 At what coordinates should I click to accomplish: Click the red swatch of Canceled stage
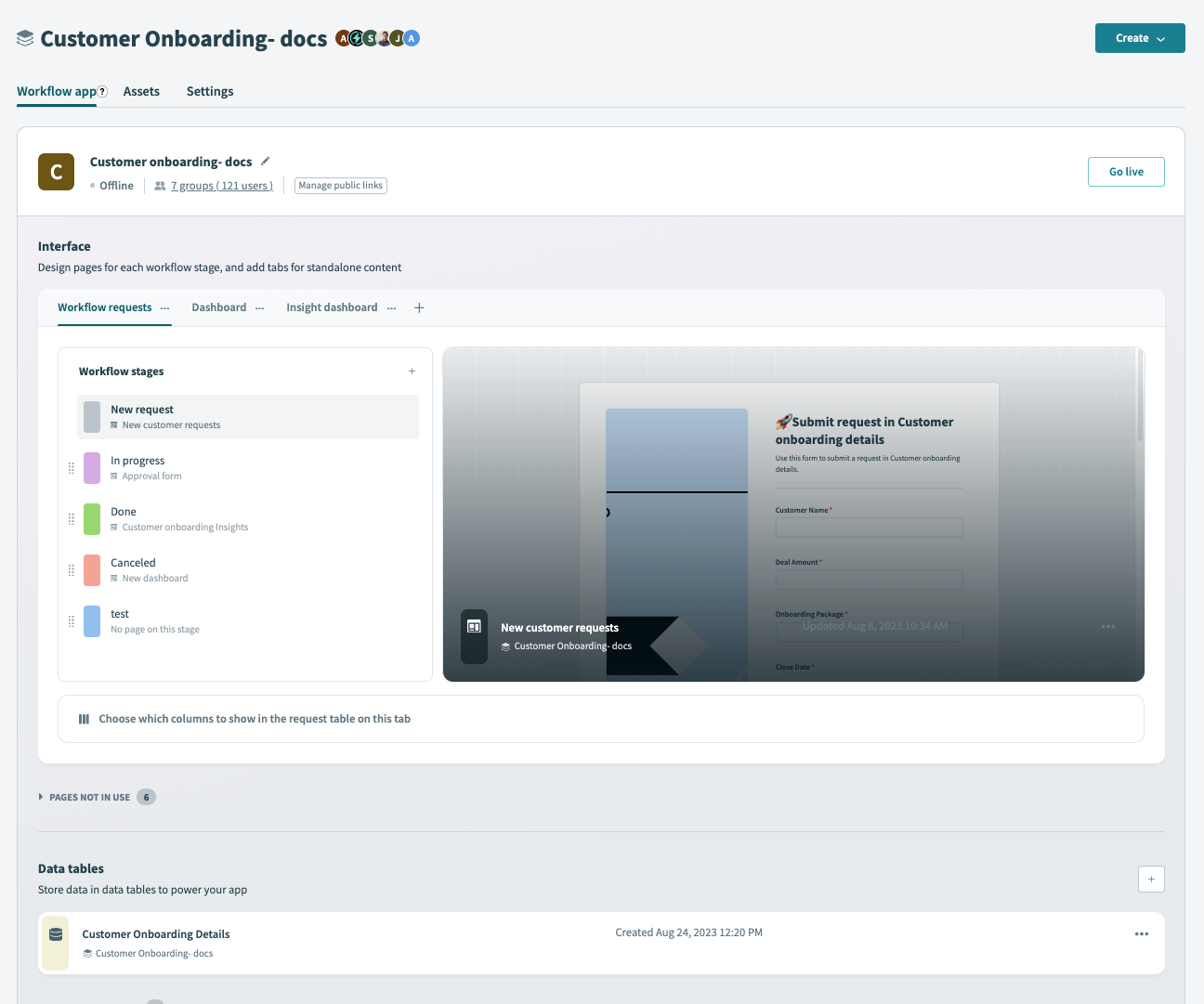click(x=92, y=570)
